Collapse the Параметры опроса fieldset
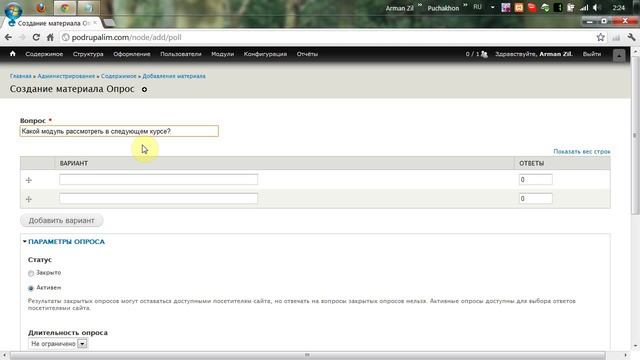This screenshot has width=640, height=360. pos(66,242)
